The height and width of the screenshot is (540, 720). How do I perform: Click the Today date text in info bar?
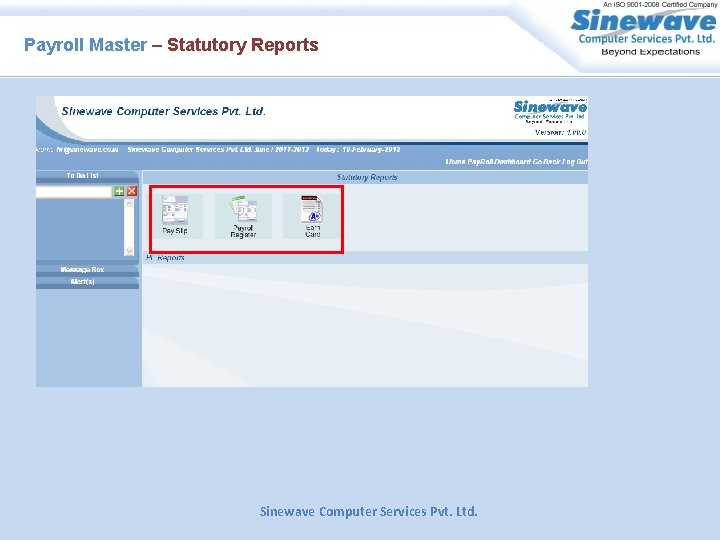[x=358, y=150]
